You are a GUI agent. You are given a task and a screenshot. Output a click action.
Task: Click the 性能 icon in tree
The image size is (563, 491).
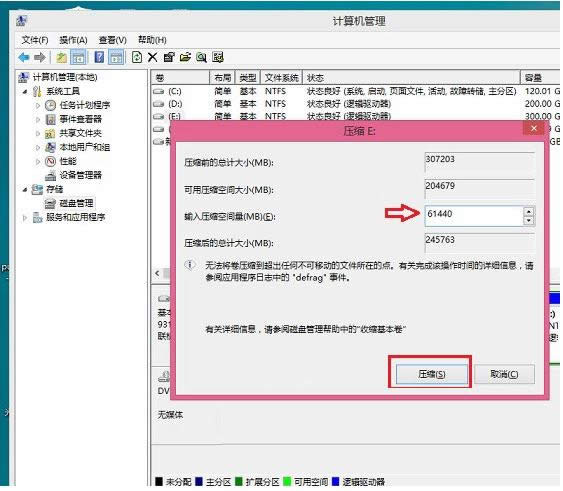pos(51,161)
